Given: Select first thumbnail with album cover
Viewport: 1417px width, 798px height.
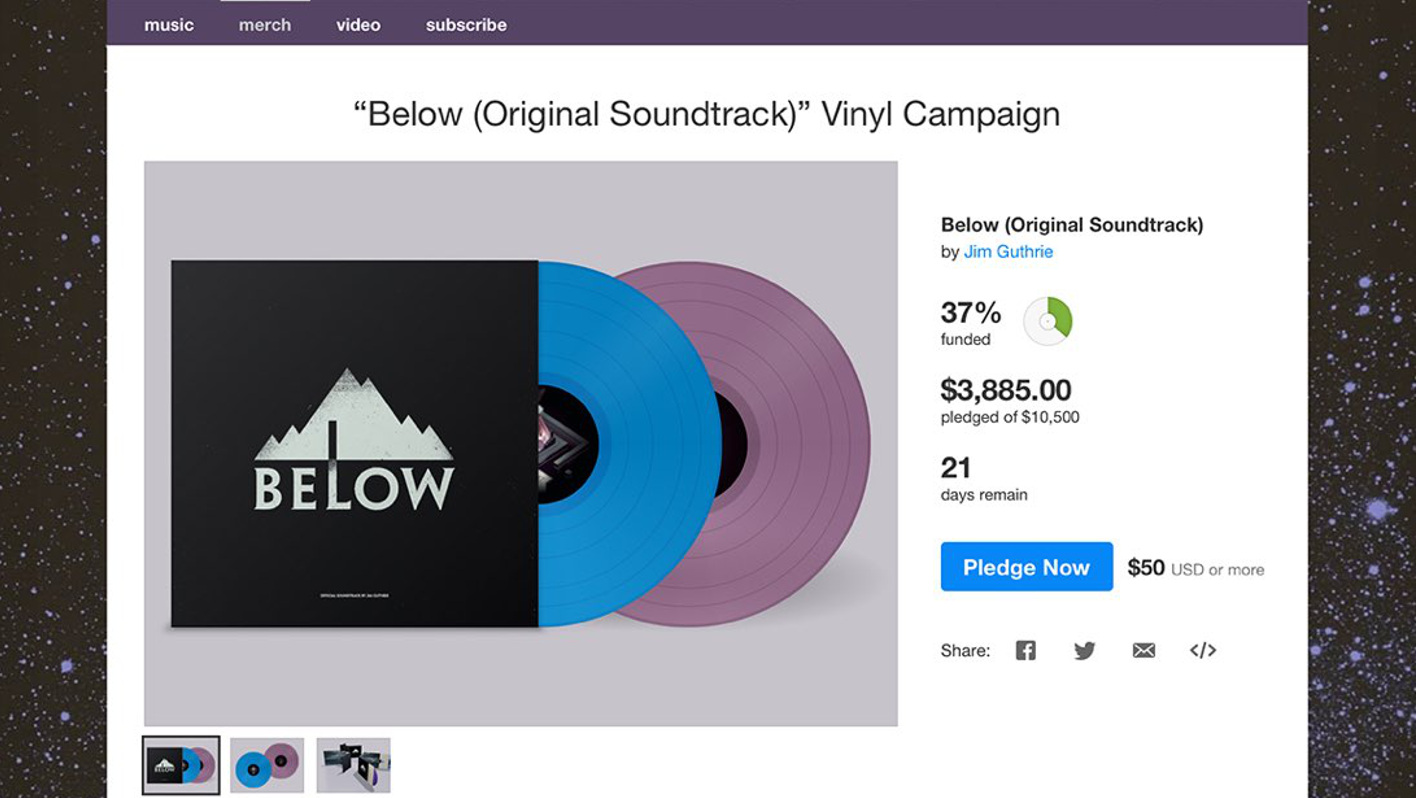Looking at the screenshot, I should coord(181,765).
